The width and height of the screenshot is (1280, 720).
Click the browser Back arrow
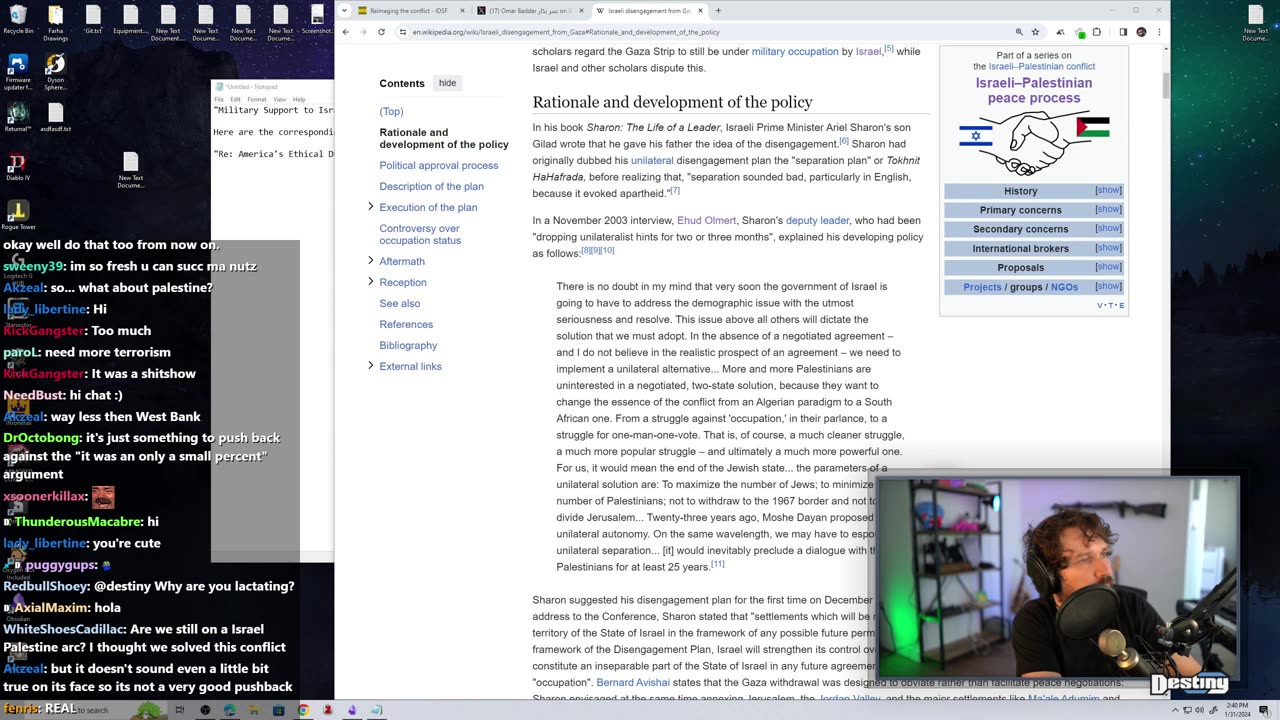coord(345,32)
